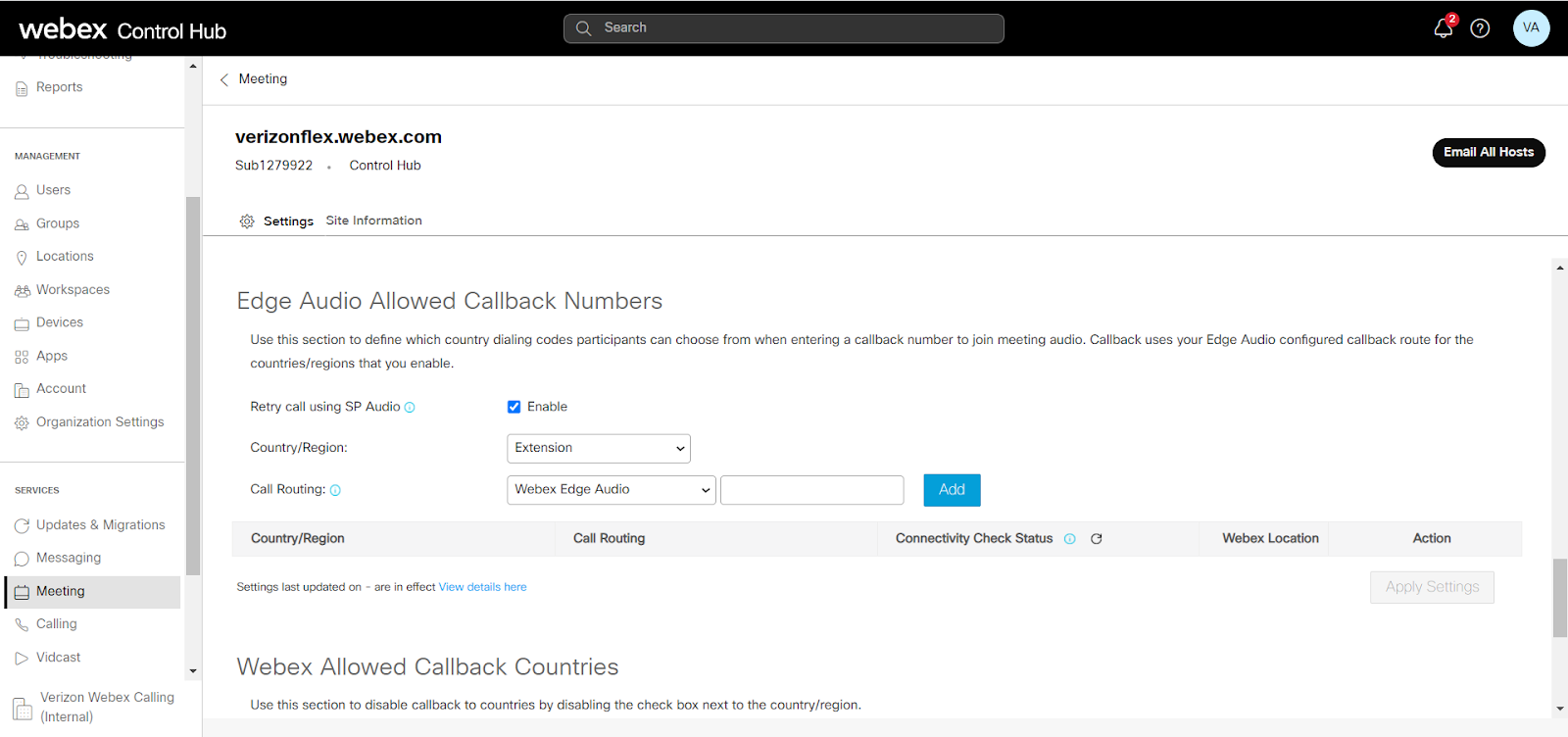Click the Verizon Webex Calling building icon
The width and height of the screenshot is (1568, 737).
tap(23, 708)
